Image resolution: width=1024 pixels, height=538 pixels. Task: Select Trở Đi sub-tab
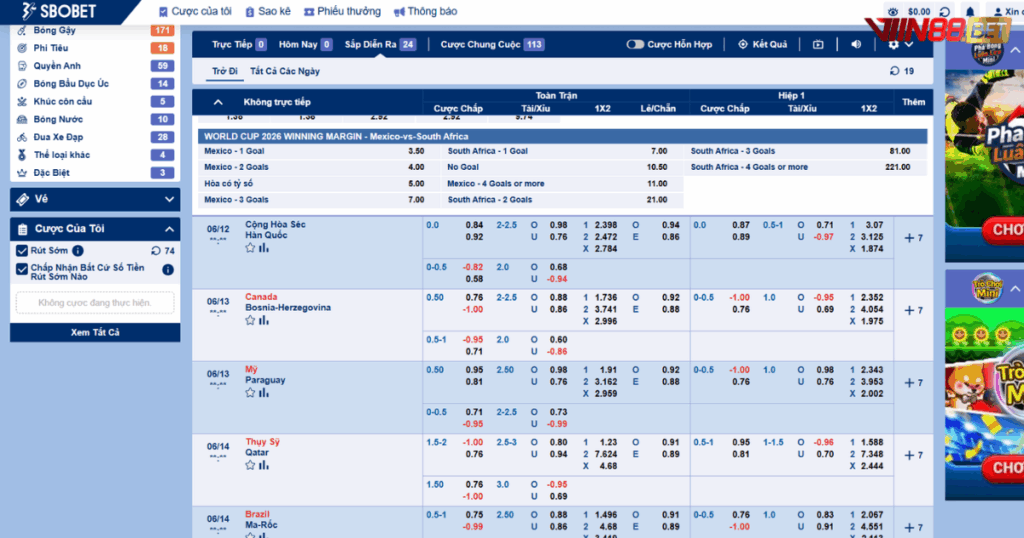point(225,71)
